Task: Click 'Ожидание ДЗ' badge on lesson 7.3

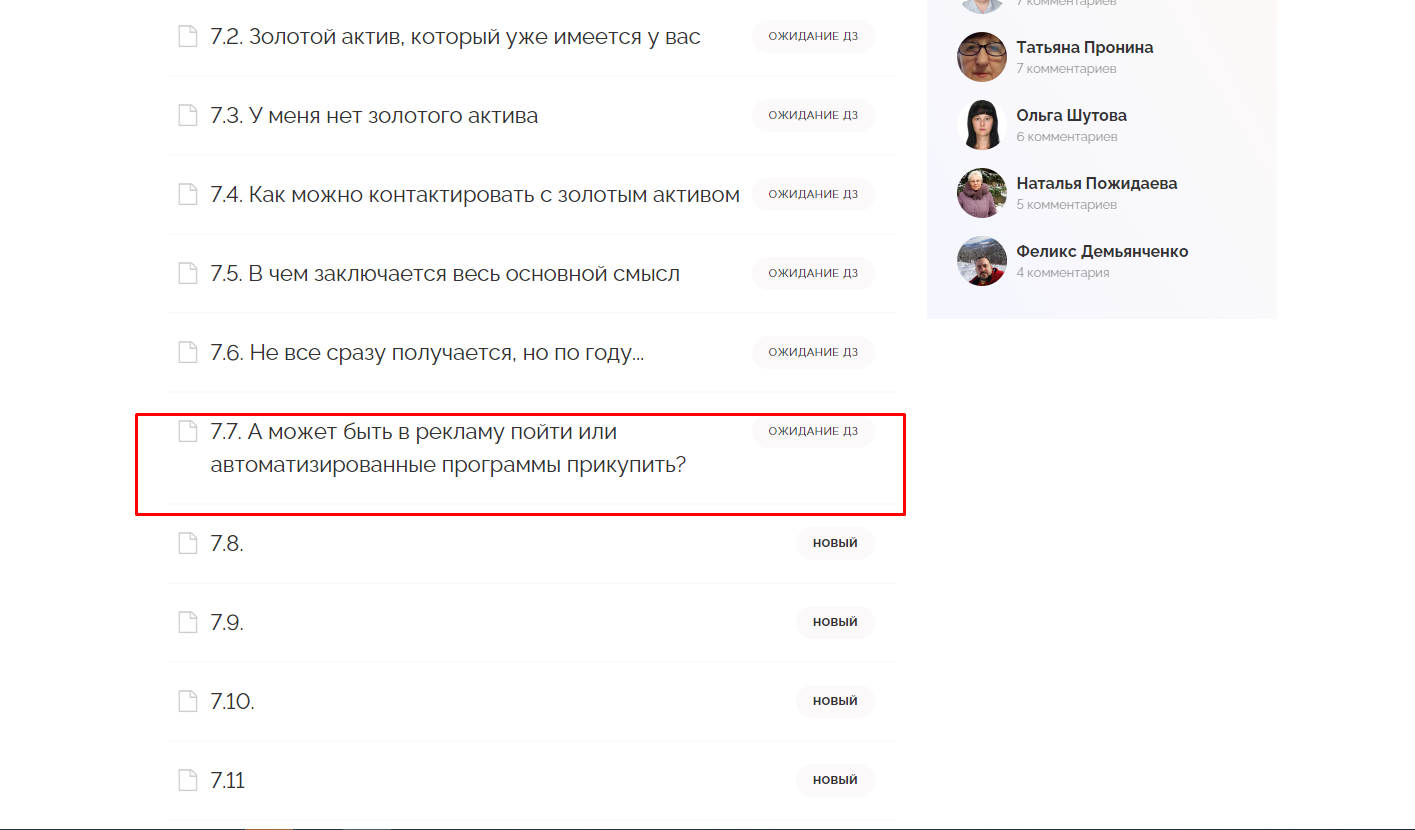Action: (x=813, y=115)
